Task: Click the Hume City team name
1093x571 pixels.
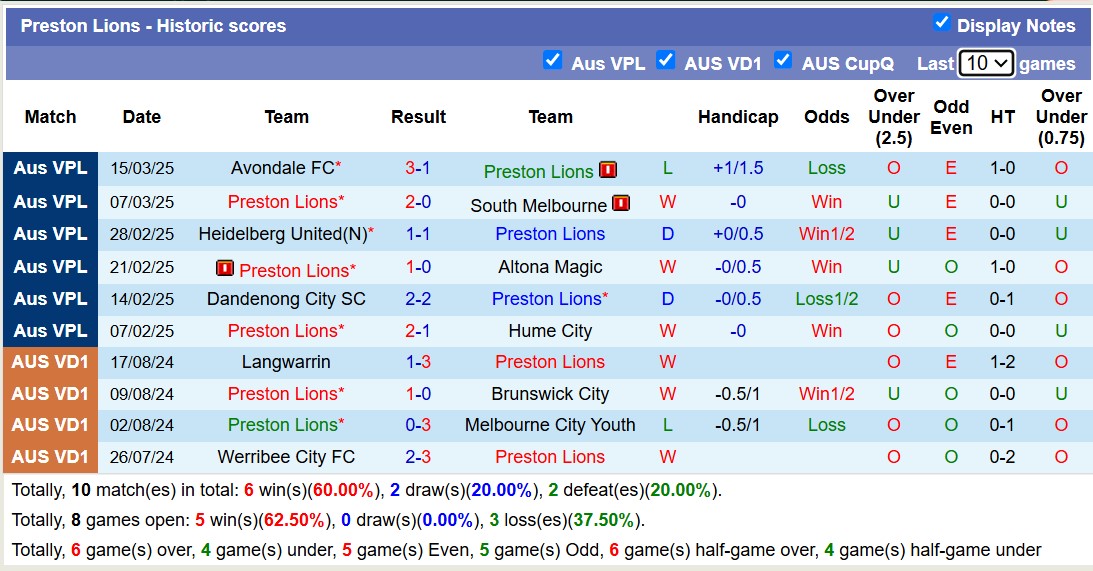Action: click(x=550, y=331)
